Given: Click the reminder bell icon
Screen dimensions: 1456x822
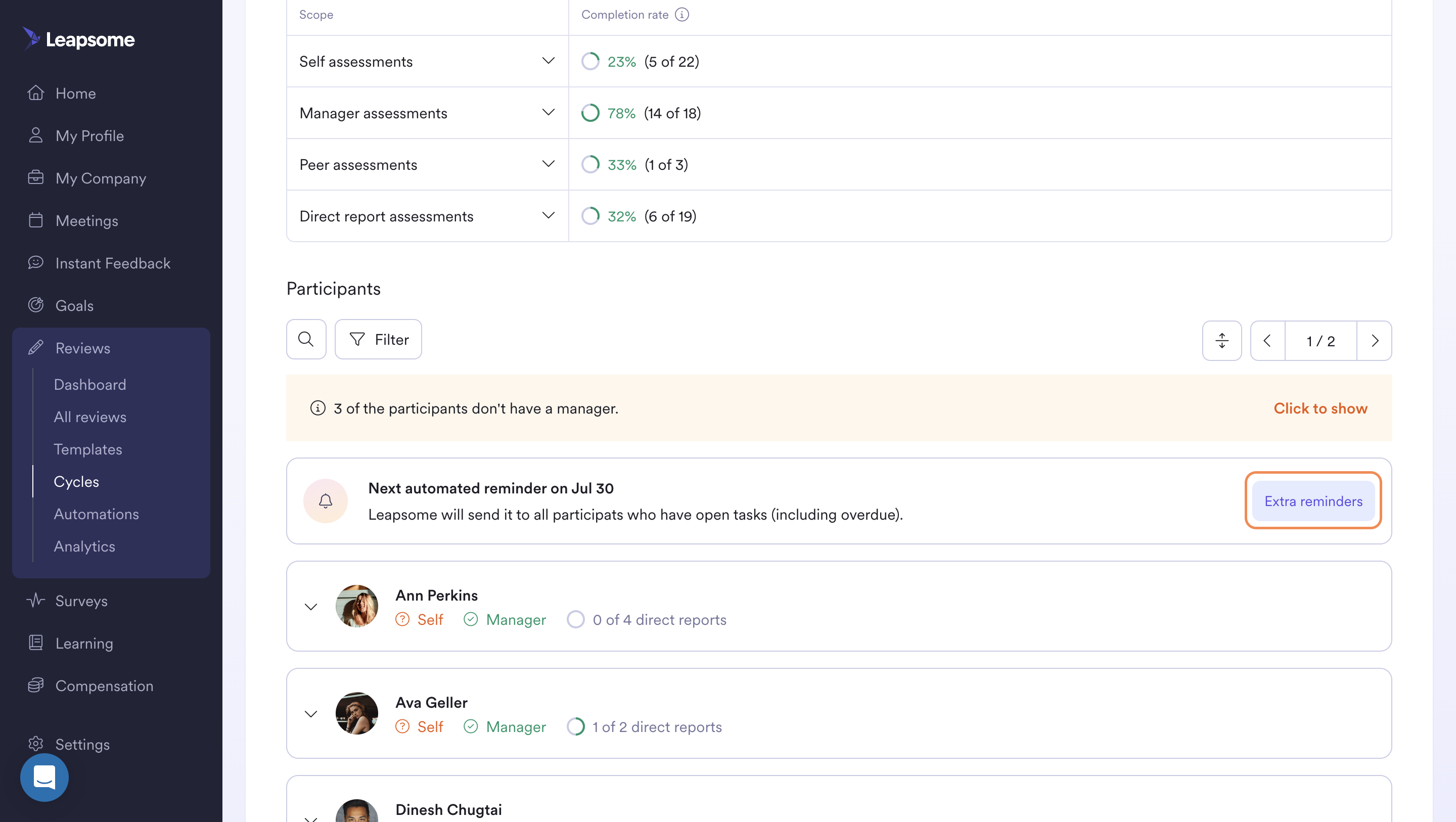Looking at the screenshot, I should 326,501.
